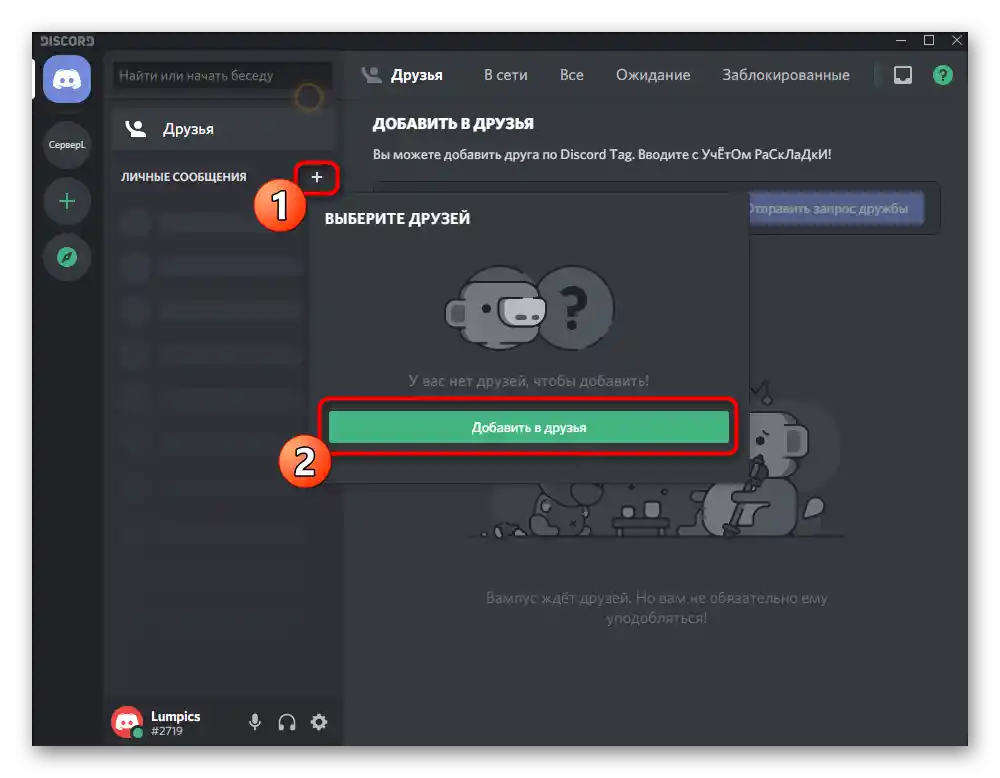1000x778 pixels.
Task: Switch to the В сети tab
Action: (504, 75)
